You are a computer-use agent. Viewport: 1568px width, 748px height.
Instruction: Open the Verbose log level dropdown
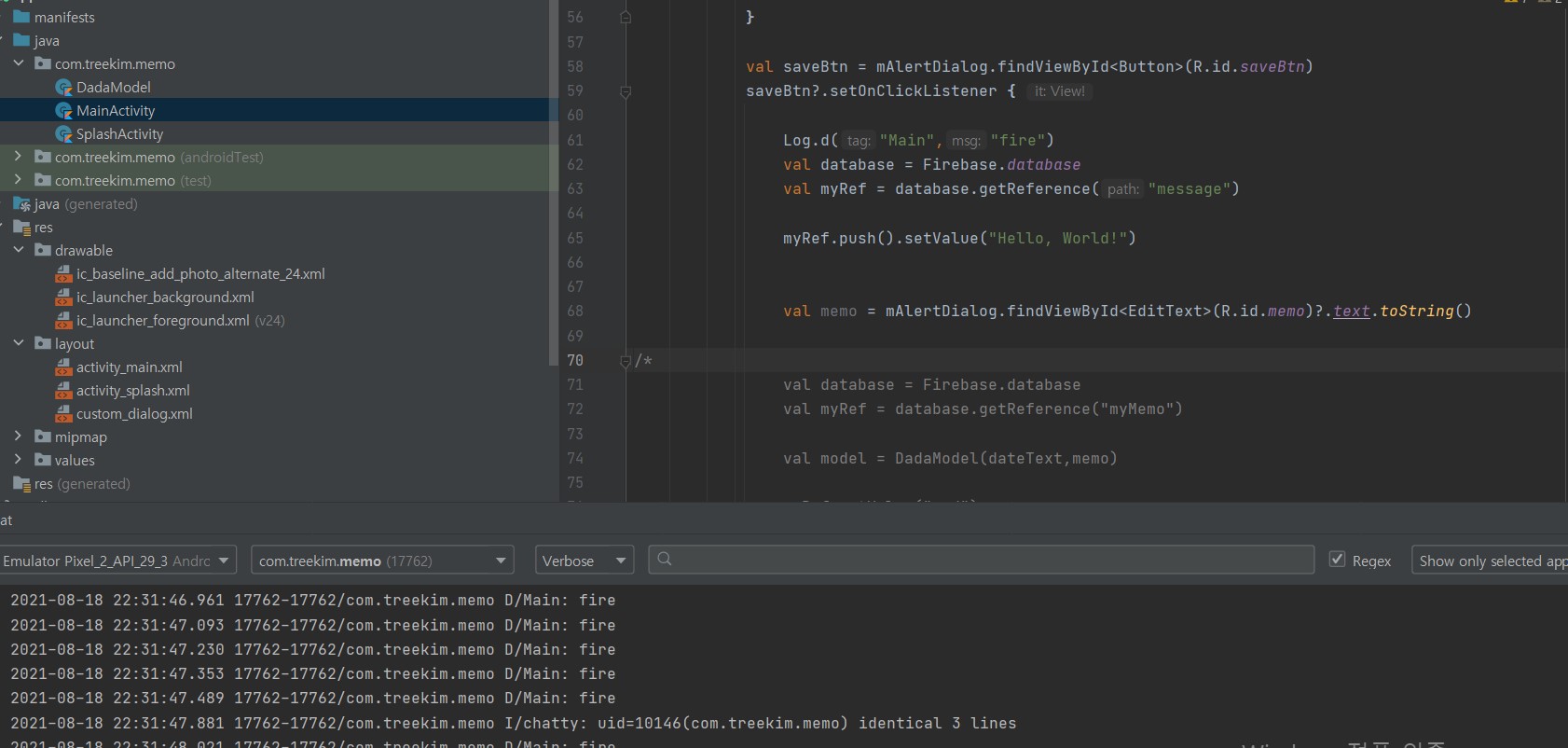tap(584, 561)
